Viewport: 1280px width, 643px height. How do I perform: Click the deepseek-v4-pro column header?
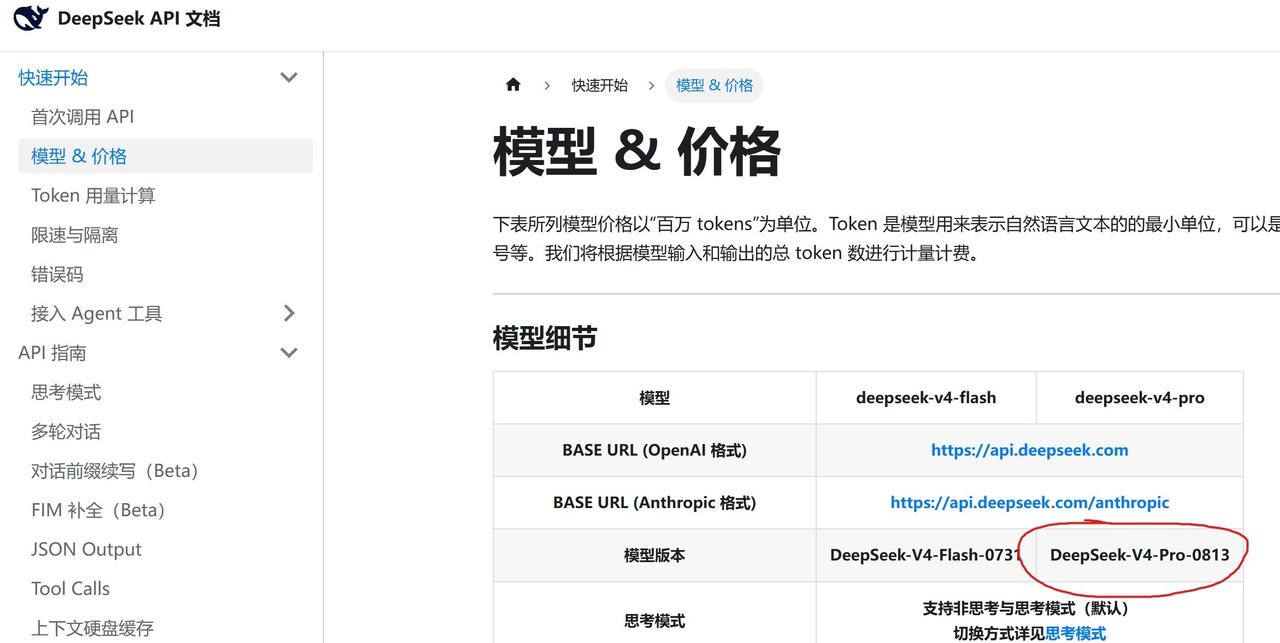pyautogui.click(x=1139, y=397)
